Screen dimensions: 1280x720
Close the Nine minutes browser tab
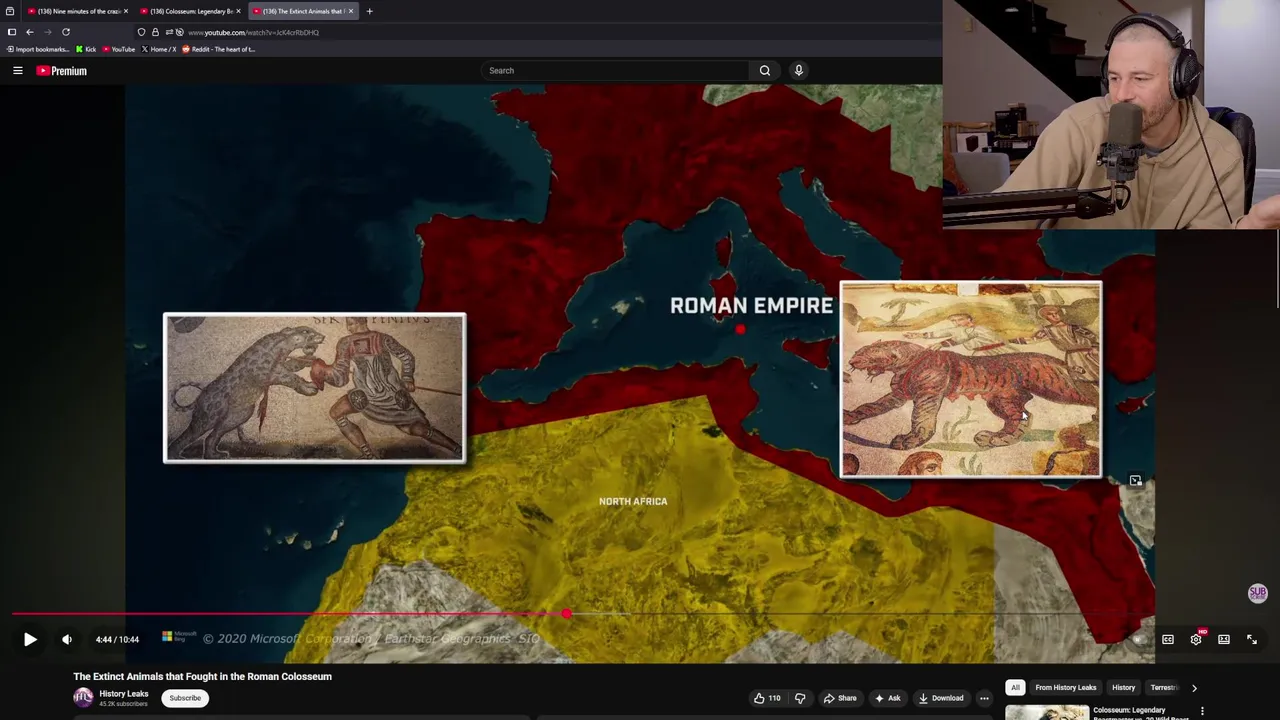tap(126, 11)
